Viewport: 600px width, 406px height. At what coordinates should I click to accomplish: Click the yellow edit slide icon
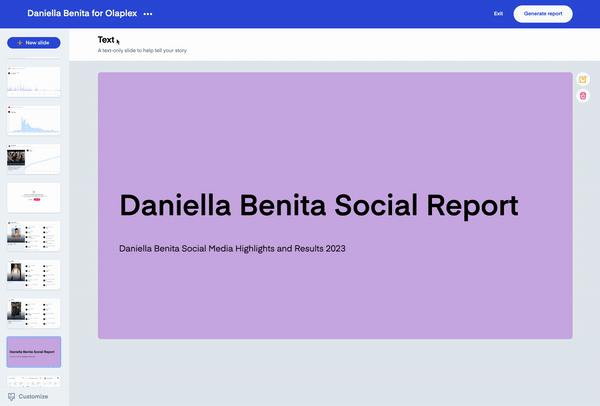point(583,79)
